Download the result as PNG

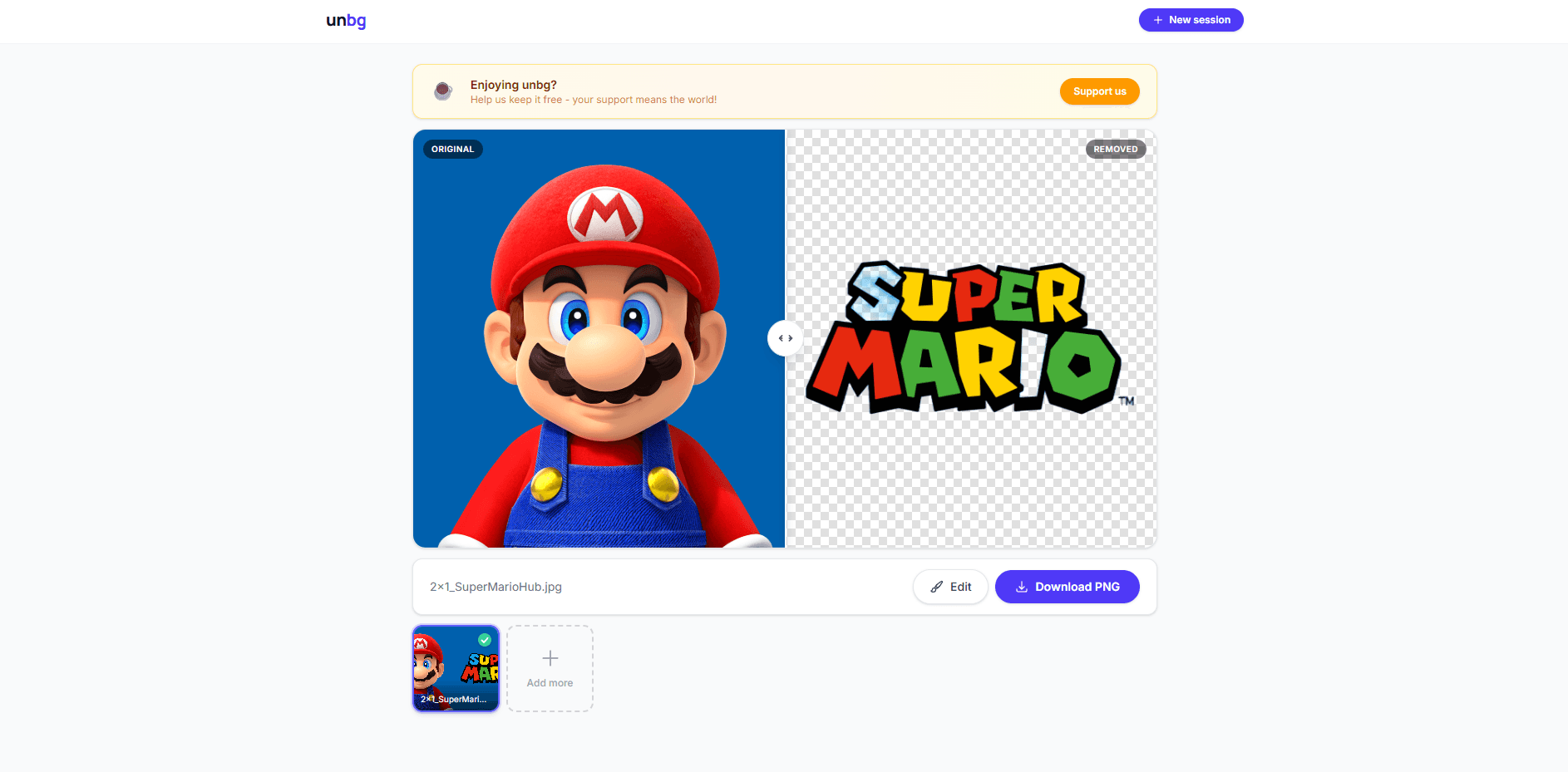pyautogui.click(x=1067, y=587)
